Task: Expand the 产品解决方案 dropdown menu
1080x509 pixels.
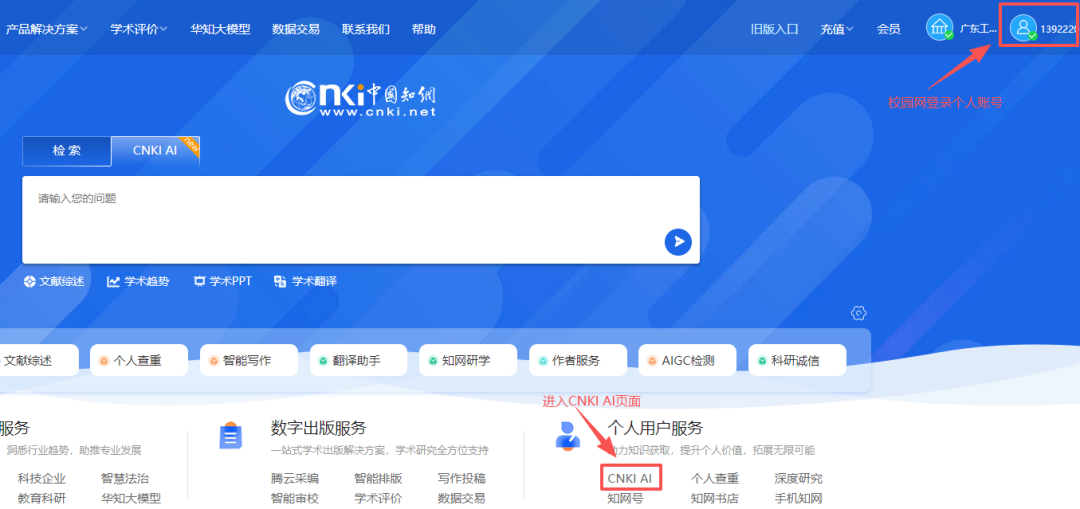Action: tap(46, 29)
